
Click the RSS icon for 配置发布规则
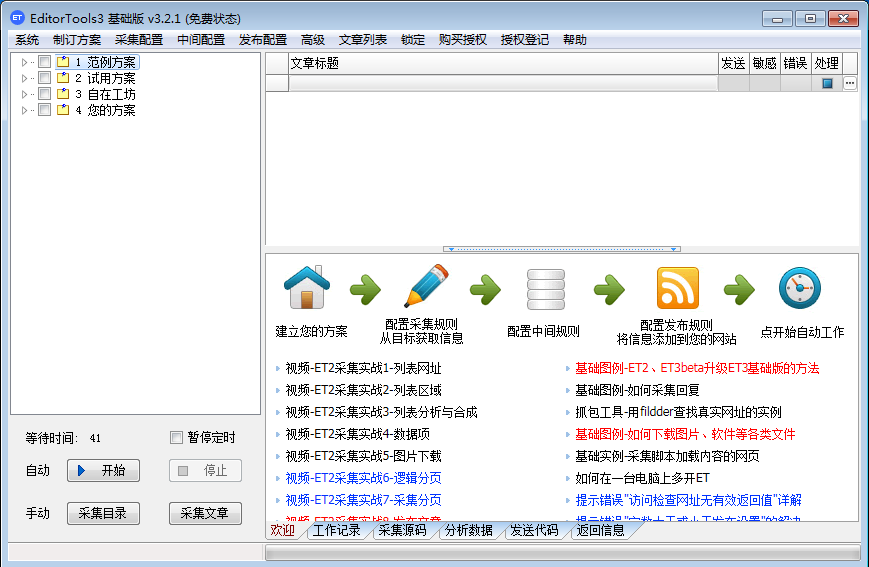[x=678, y=288]
